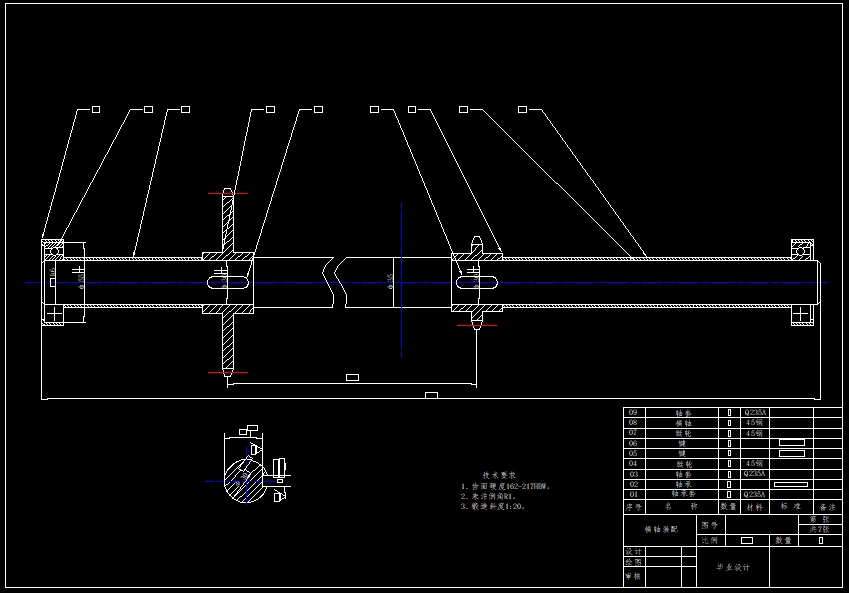Click the 共7张 sheet count text

(819, 530)
